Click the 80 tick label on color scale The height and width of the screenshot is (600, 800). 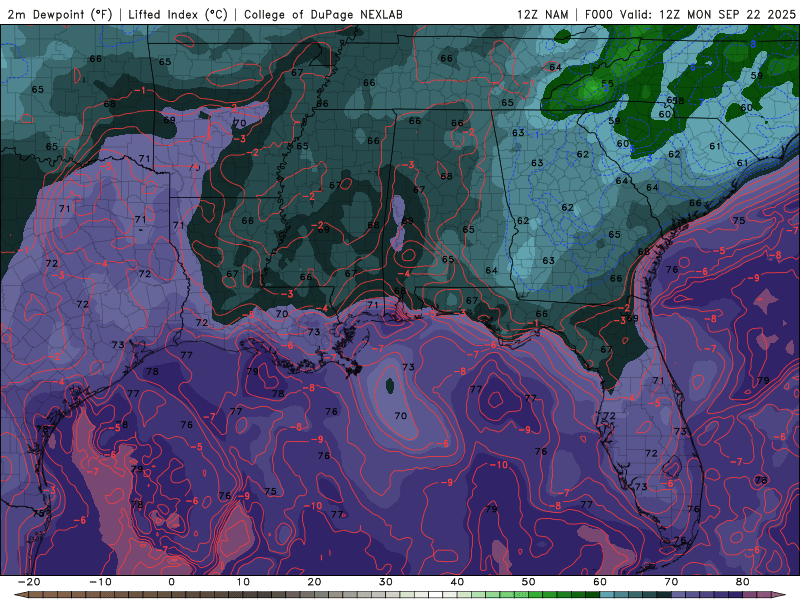[x=743, y=582]
